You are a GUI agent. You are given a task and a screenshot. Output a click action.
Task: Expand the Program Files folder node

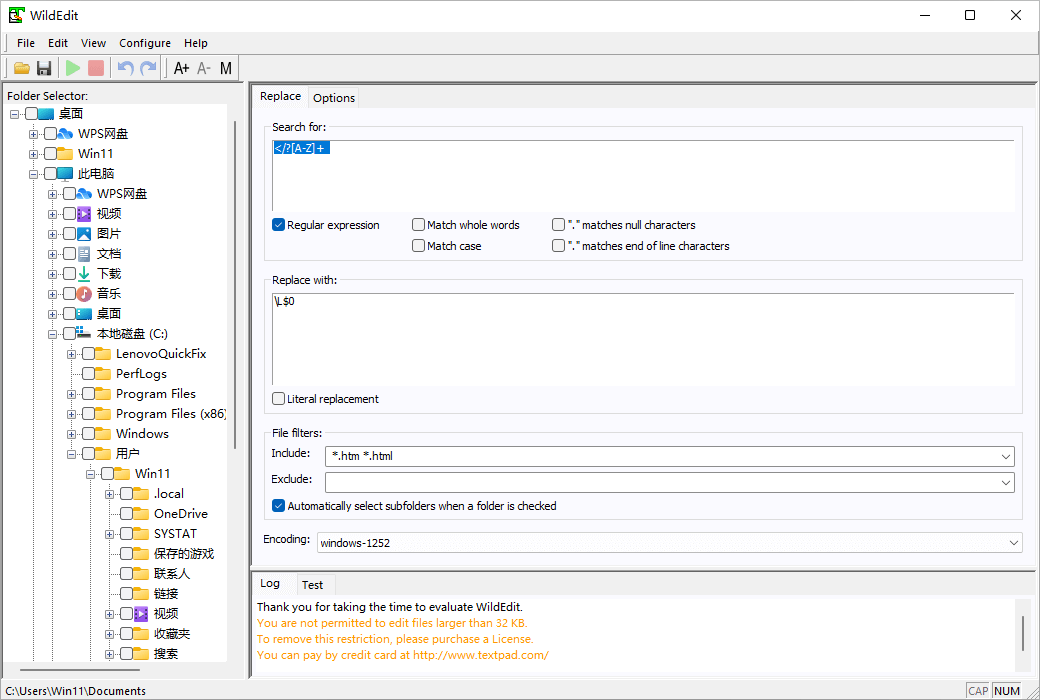[72, 394]
